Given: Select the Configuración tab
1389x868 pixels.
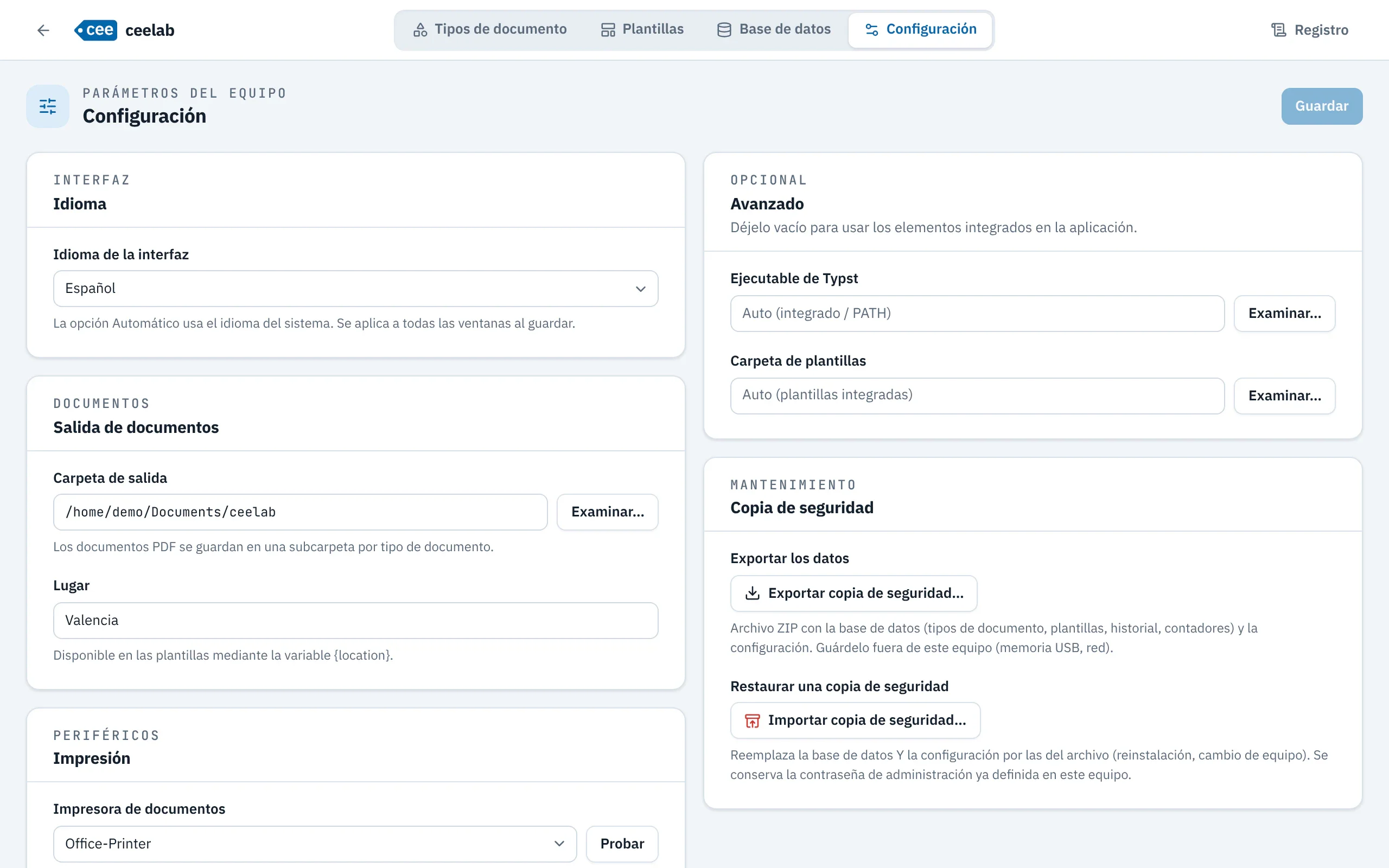Looking at the screenshot, I should 920,29.
